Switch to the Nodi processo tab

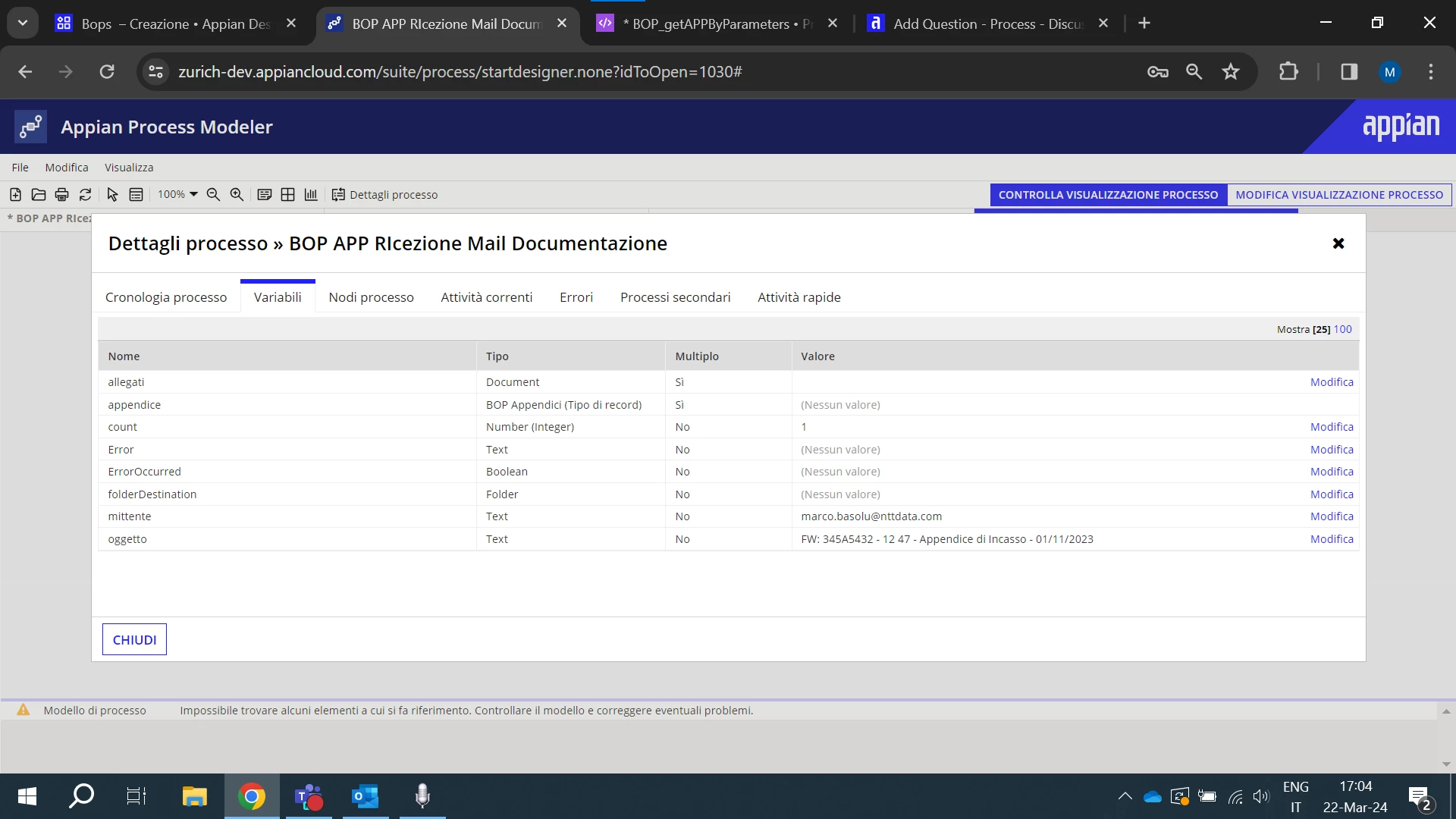372,297
